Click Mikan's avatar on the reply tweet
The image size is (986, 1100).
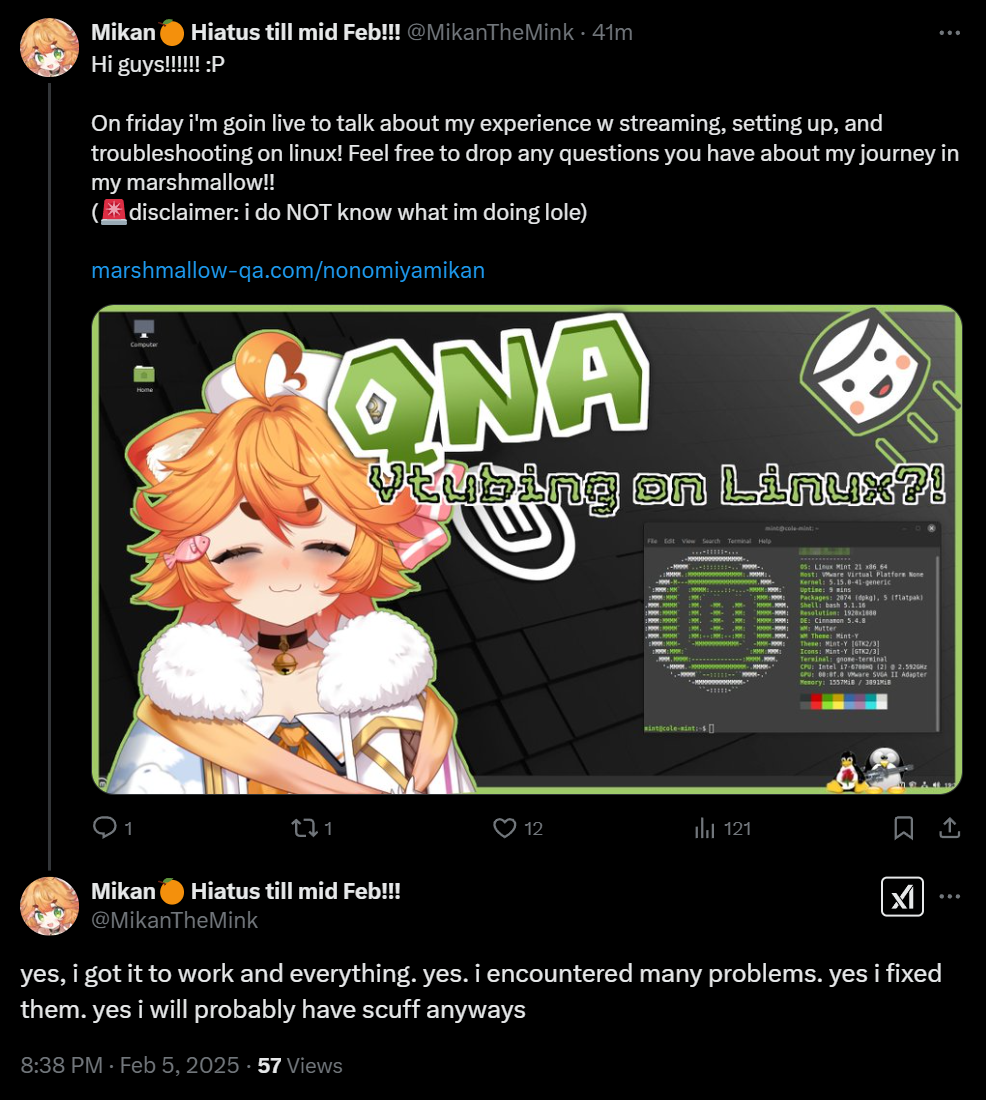click(x=49, y=906)
